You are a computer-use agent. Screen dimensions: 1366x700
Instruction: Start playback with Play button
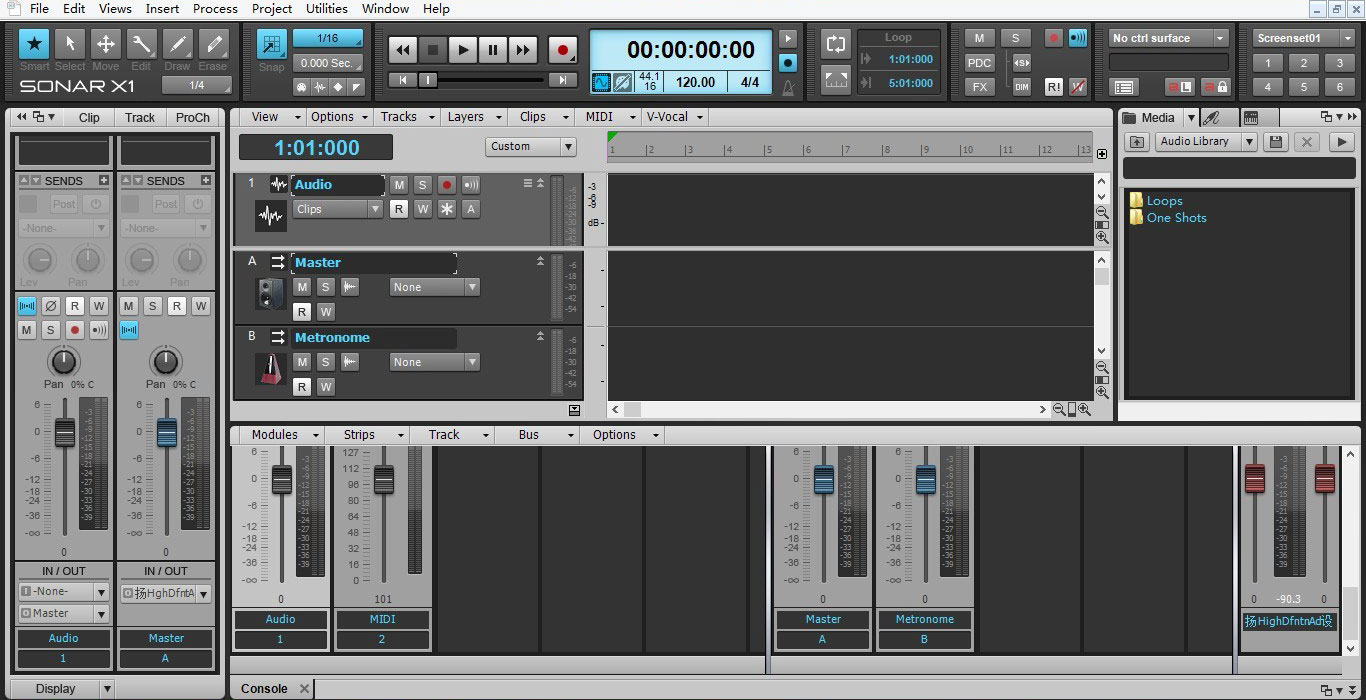(x=463, y=49)
